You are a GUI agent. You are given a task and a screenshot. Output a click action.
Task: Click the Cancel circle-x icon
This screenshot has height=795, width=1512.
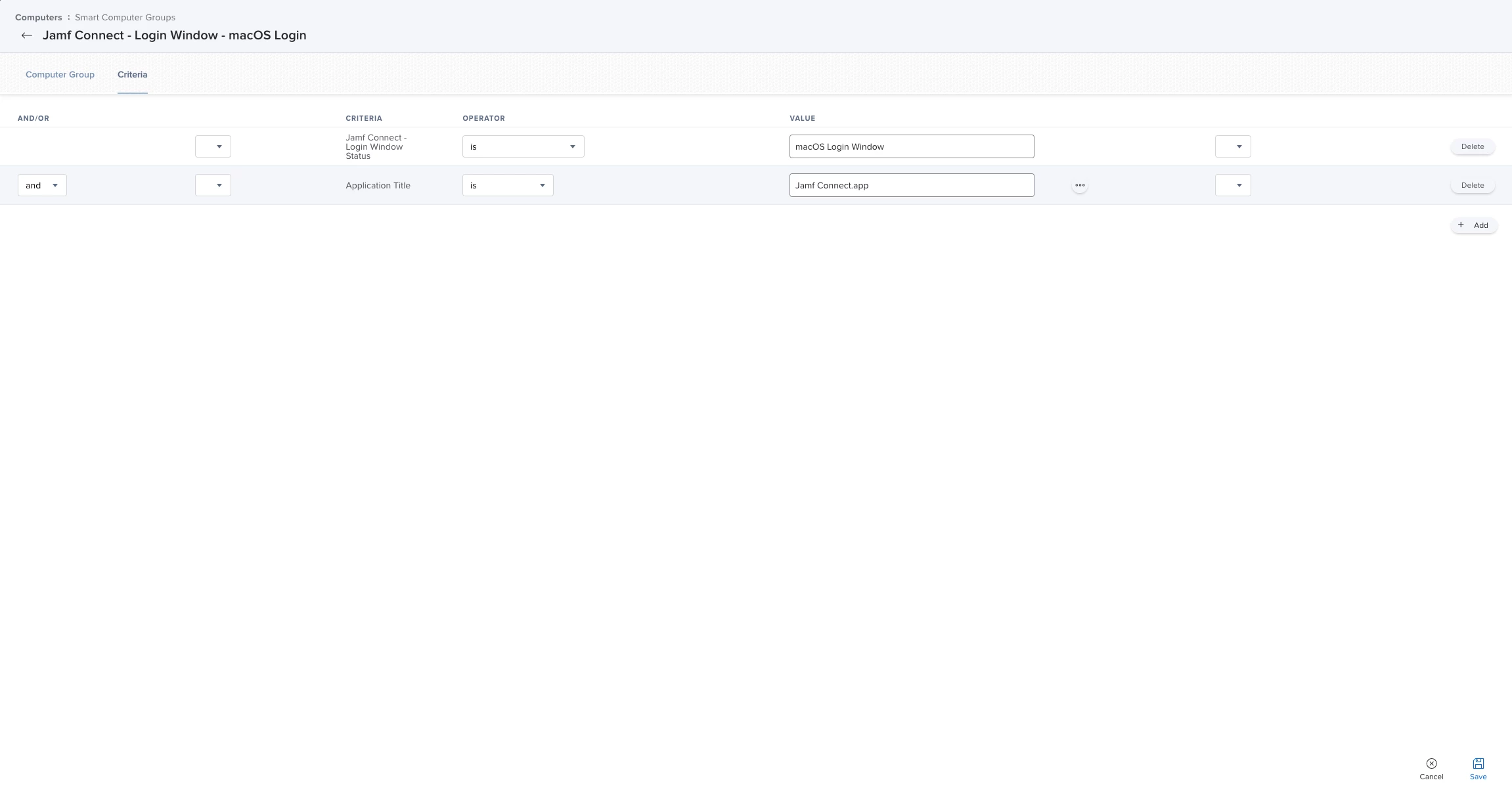click(x=1431, y=763)
